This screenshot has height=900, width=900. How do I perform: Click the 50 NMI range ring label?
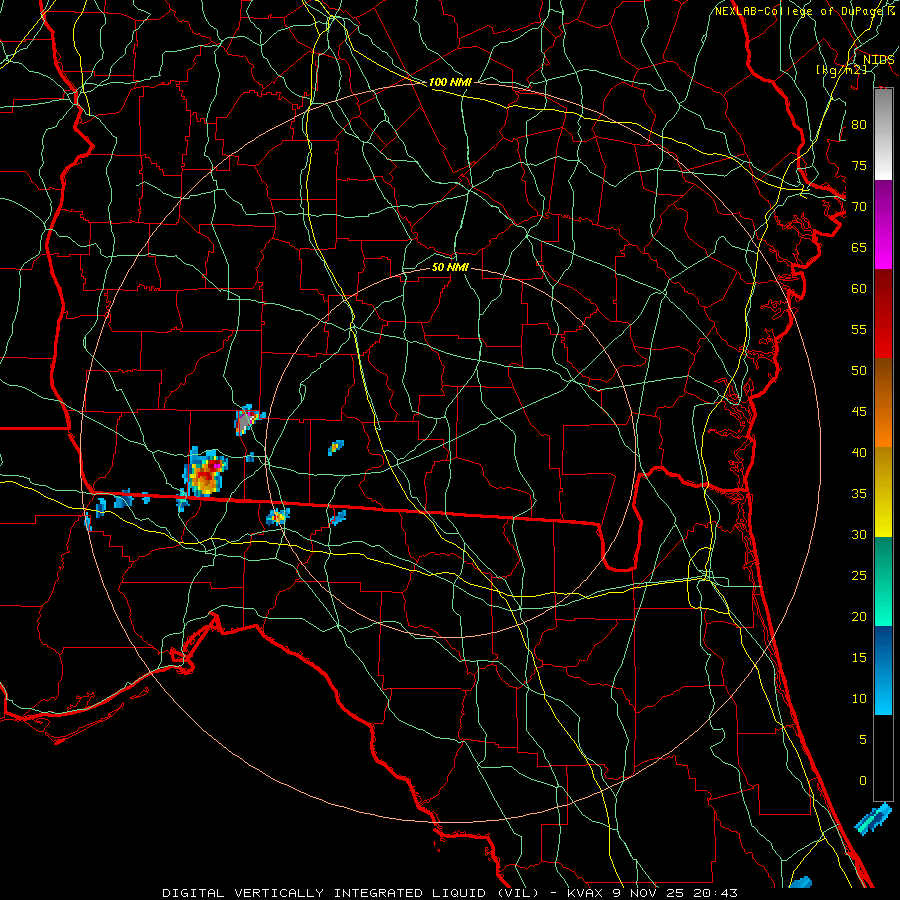click(x=450, y=267)
